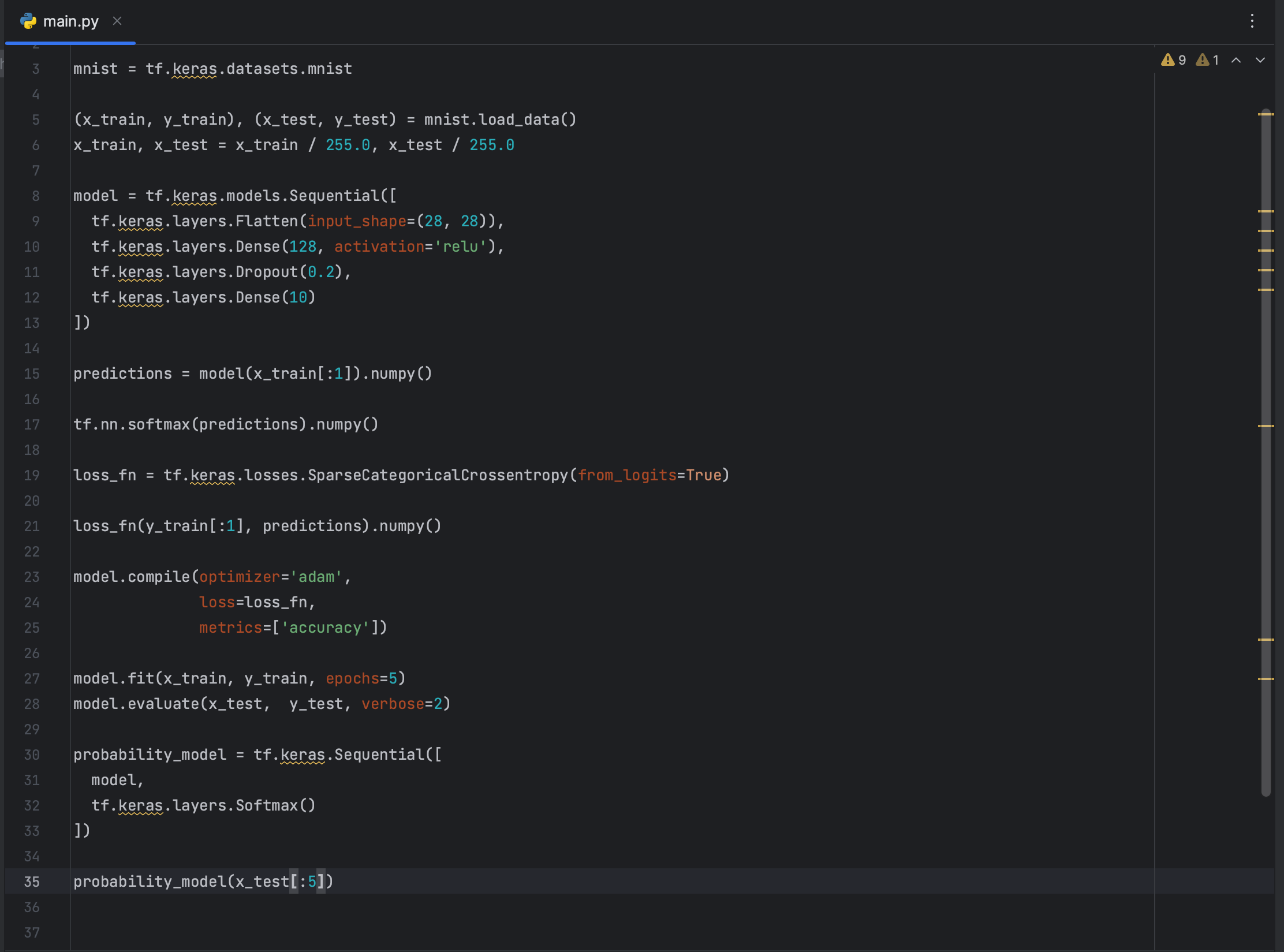Click the from_logits parameter name

click(x=627, y=475)
